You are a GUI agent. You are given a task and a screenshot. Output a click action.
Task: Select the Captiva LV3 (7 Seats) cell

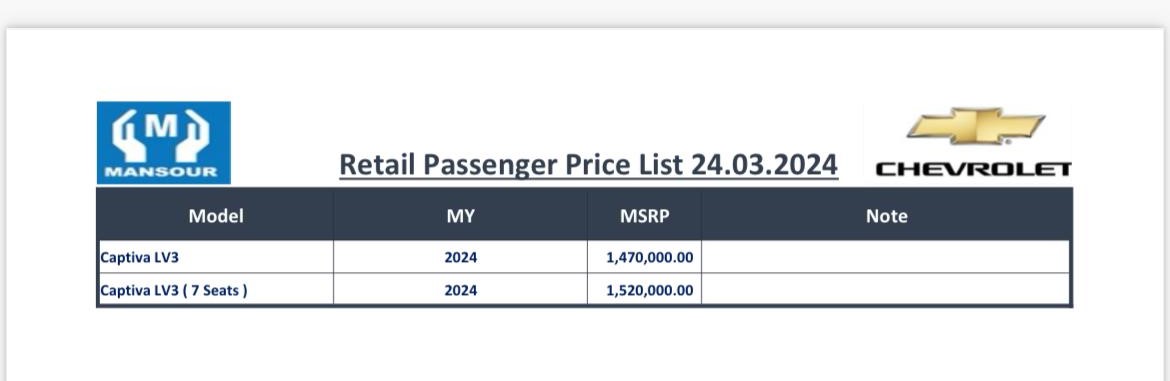pos(216,289)
